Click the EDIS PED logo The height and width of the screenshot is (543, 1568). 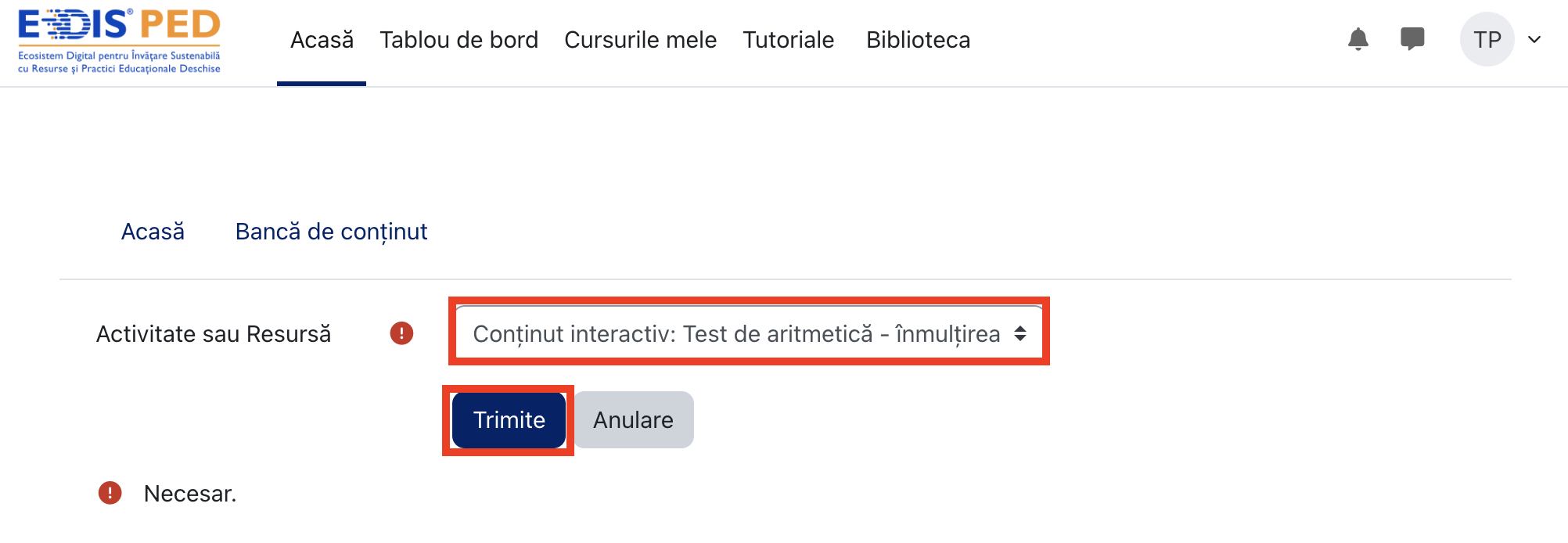(117, 39)
